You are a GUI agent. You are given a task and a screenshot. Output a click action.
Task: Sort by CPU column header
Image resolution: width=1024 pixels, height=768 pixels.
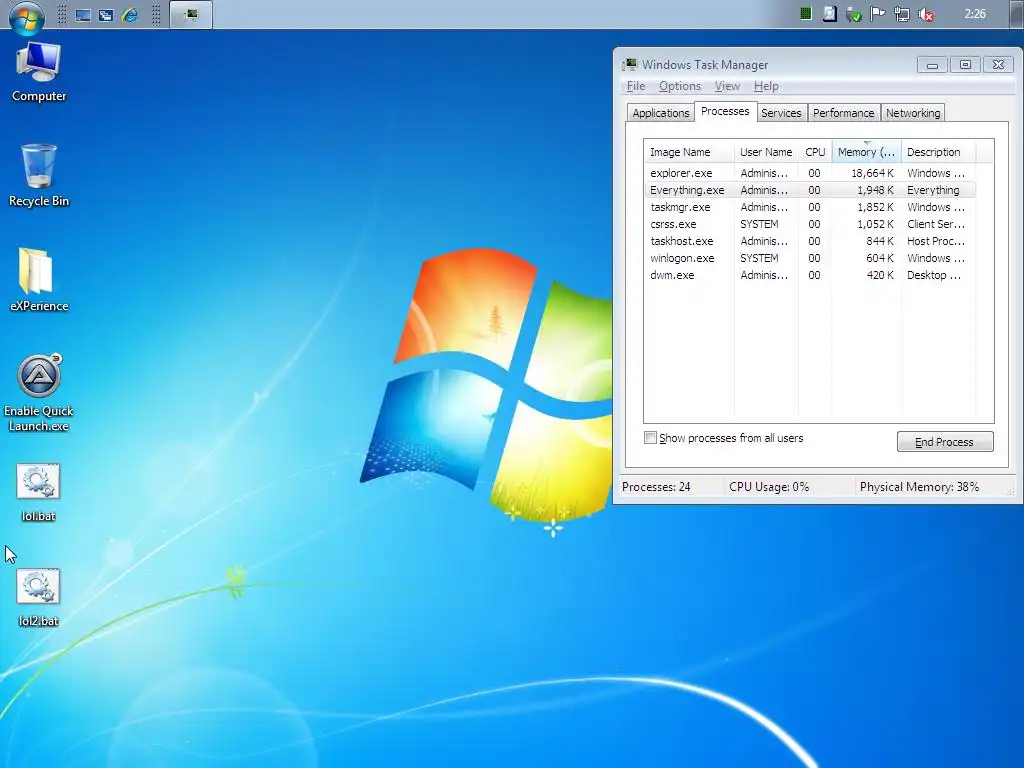[814, 152]
